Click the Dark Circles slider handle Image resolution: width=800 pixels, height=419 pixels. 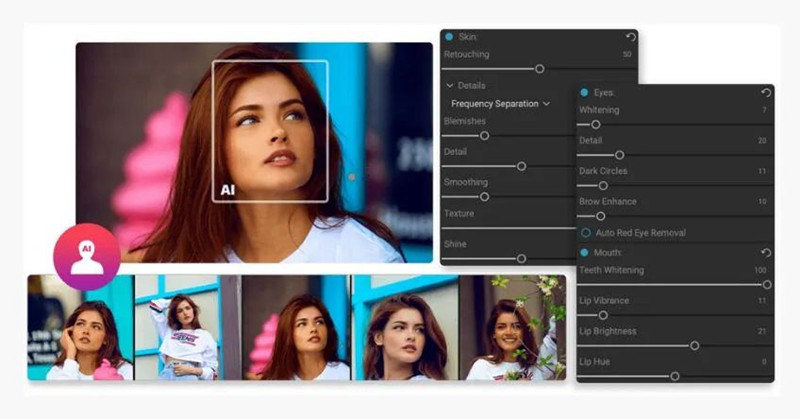pos(603,185)
